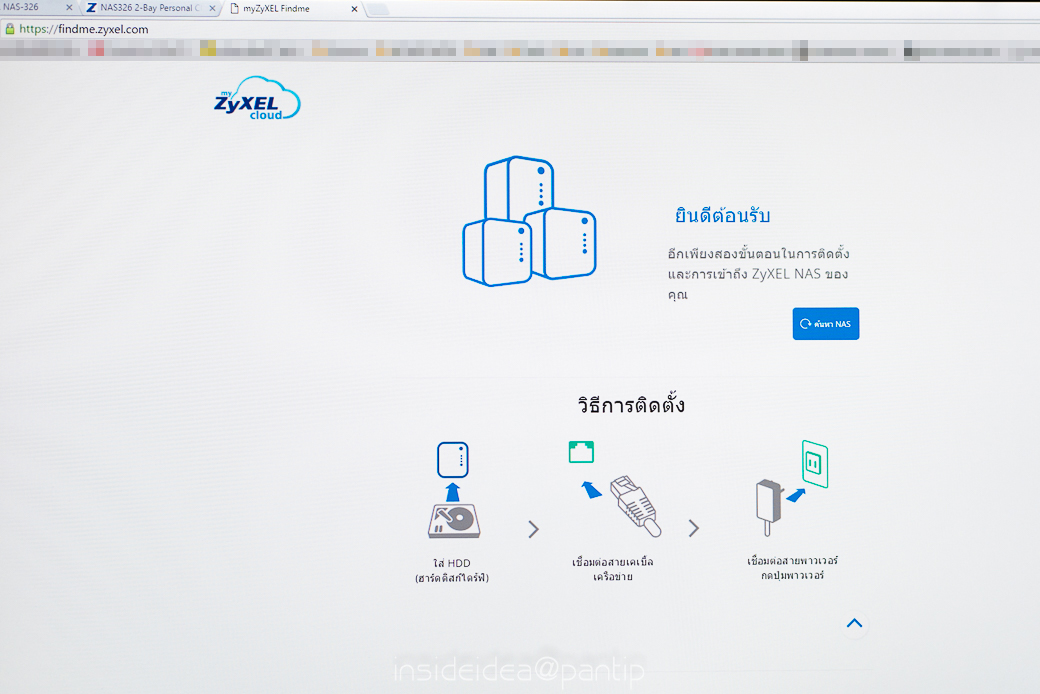Click the insert HDD step icon
Screen dimensions: 1040x694
[x=454, y=490]
